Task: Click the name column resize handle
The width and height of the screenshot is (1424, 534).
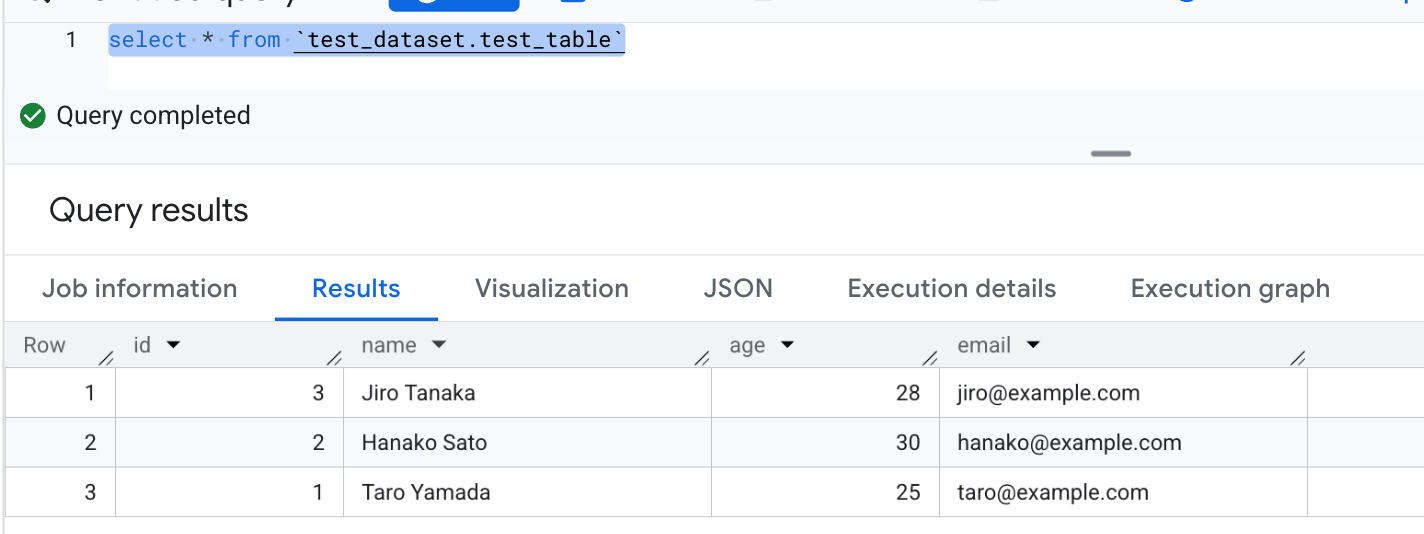Action: (x=702, y=357)
